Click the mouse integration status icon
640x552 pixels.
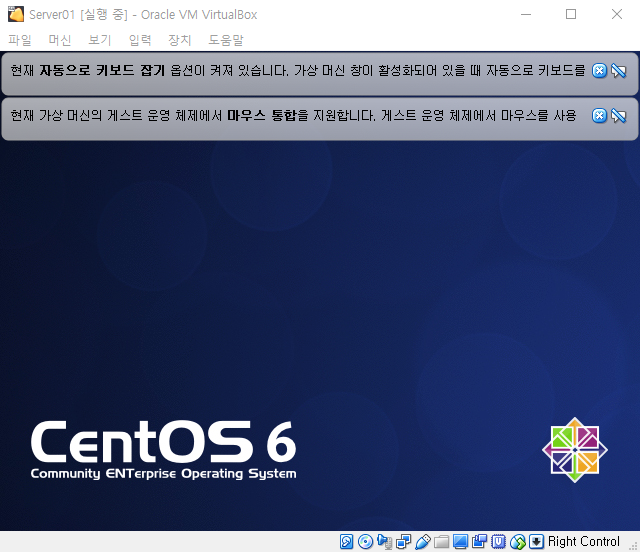(x=518, y=541)
